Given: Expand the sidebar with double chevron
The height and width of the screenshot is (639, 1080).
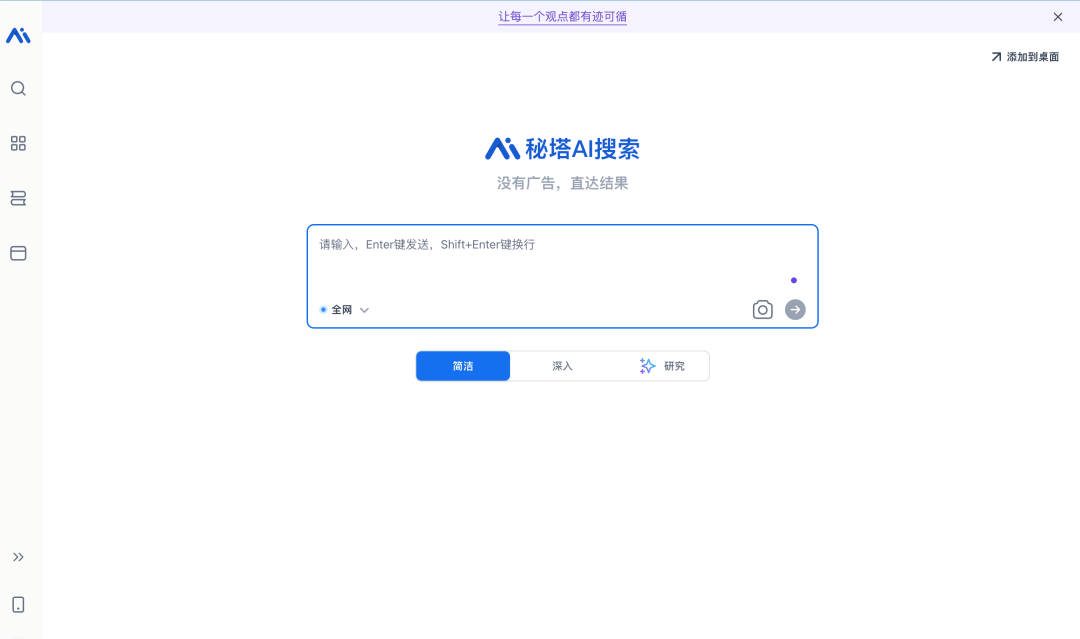Looking at the screenshot, I should [19, 557].
